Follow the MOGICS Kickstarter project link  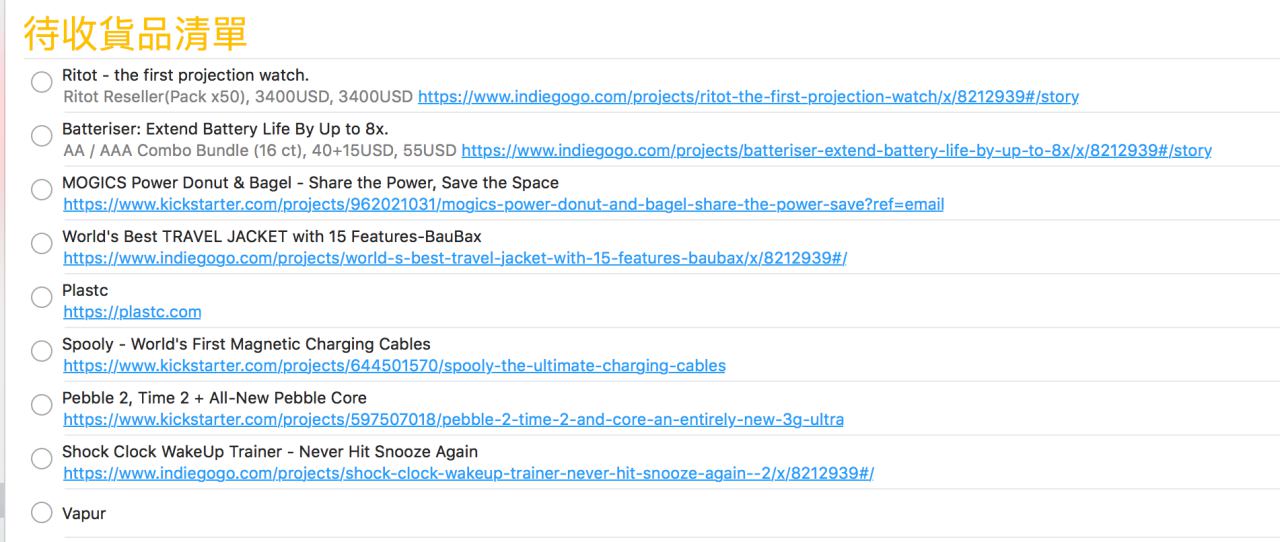click(x=503, y=205)
